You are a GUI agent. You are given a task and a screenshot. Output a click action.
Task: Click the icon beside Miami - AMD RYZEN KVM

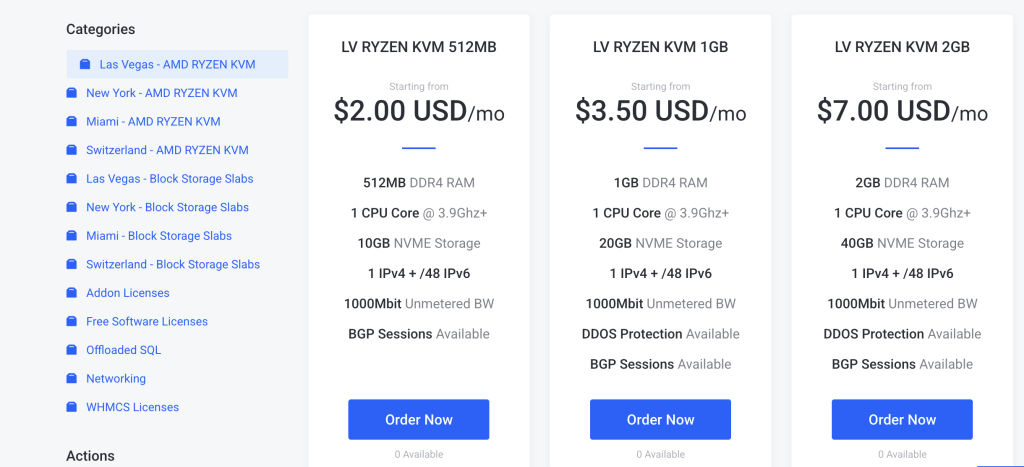(71, 122)
